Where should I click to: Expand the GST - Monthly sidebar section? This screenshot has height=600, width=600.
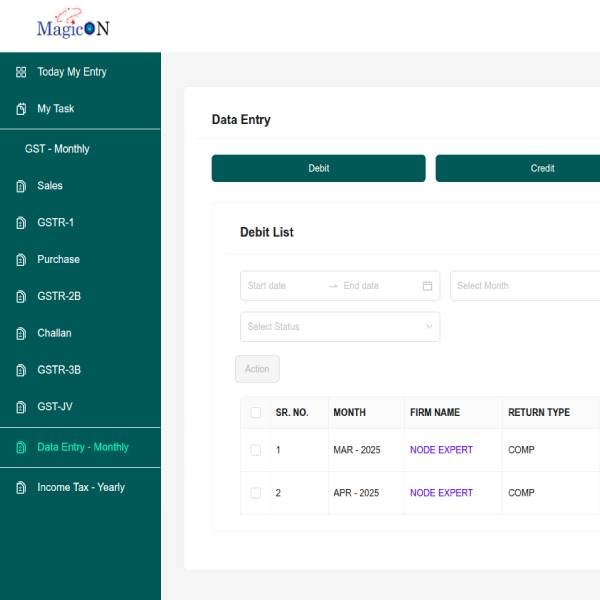[x=57, y=149]
